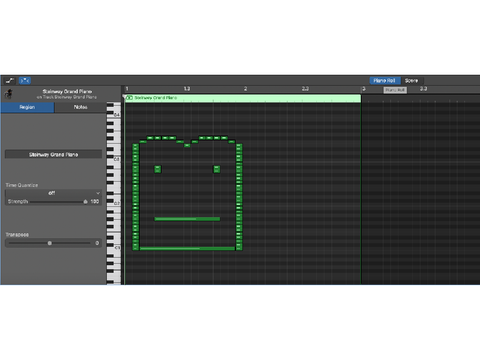Screen dimensions: 480x360
Task: Click the grand piano instrument icon
Action: coord(8,94)
